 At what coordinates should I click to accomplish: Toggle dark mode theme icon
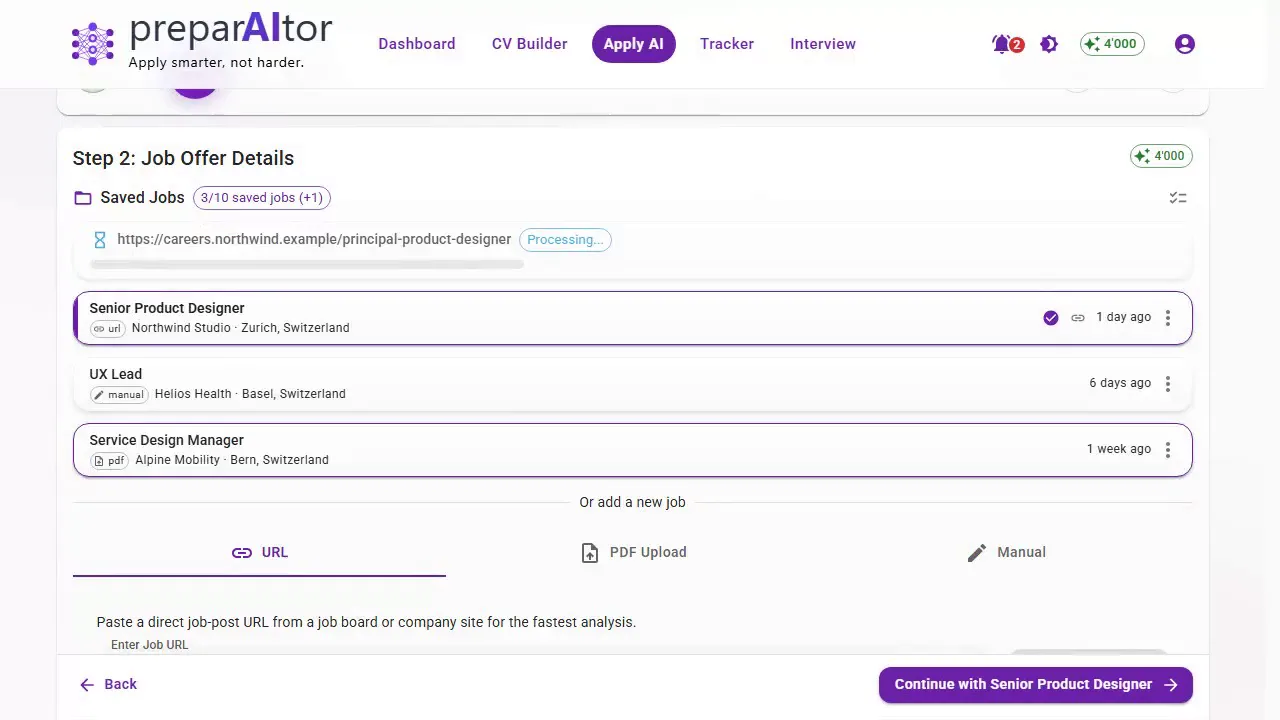[1049, 44]
